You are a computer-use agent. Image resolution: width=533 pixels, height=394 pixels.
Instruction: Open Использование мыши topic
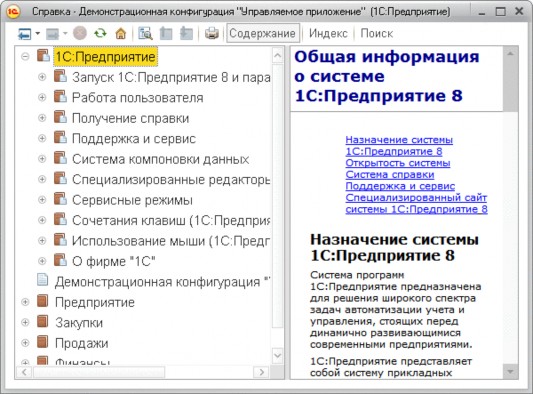171,241
